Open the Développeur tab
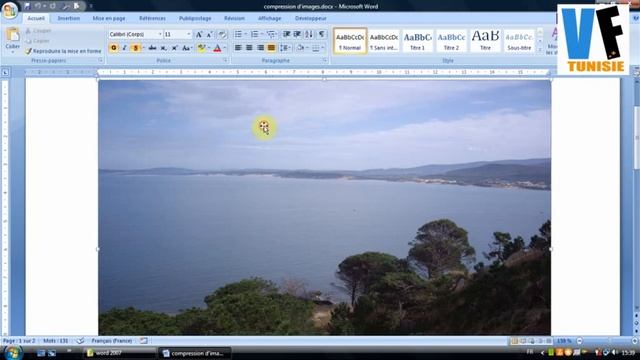This screenshot has width=640, height=360. pos(311,18)
